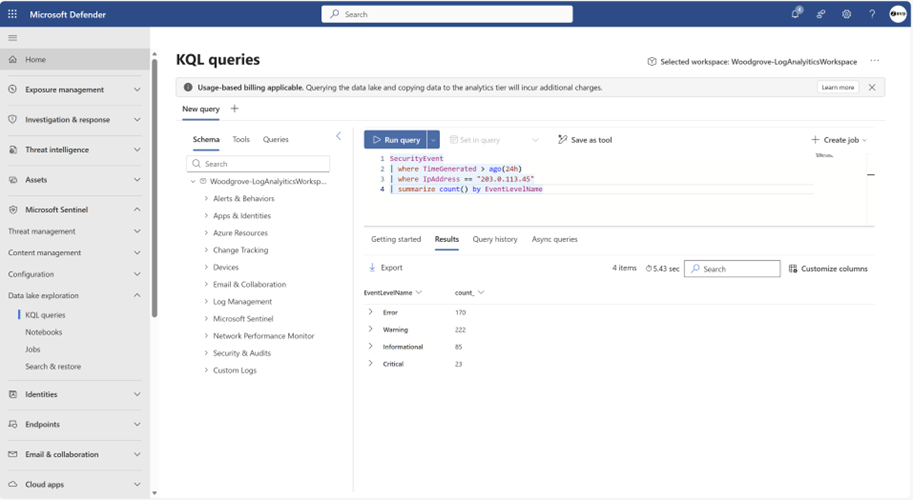Click the Microsoft Sentinel icon
The width and height of the screenshot is (913, 500).
(x=13, y=210)
